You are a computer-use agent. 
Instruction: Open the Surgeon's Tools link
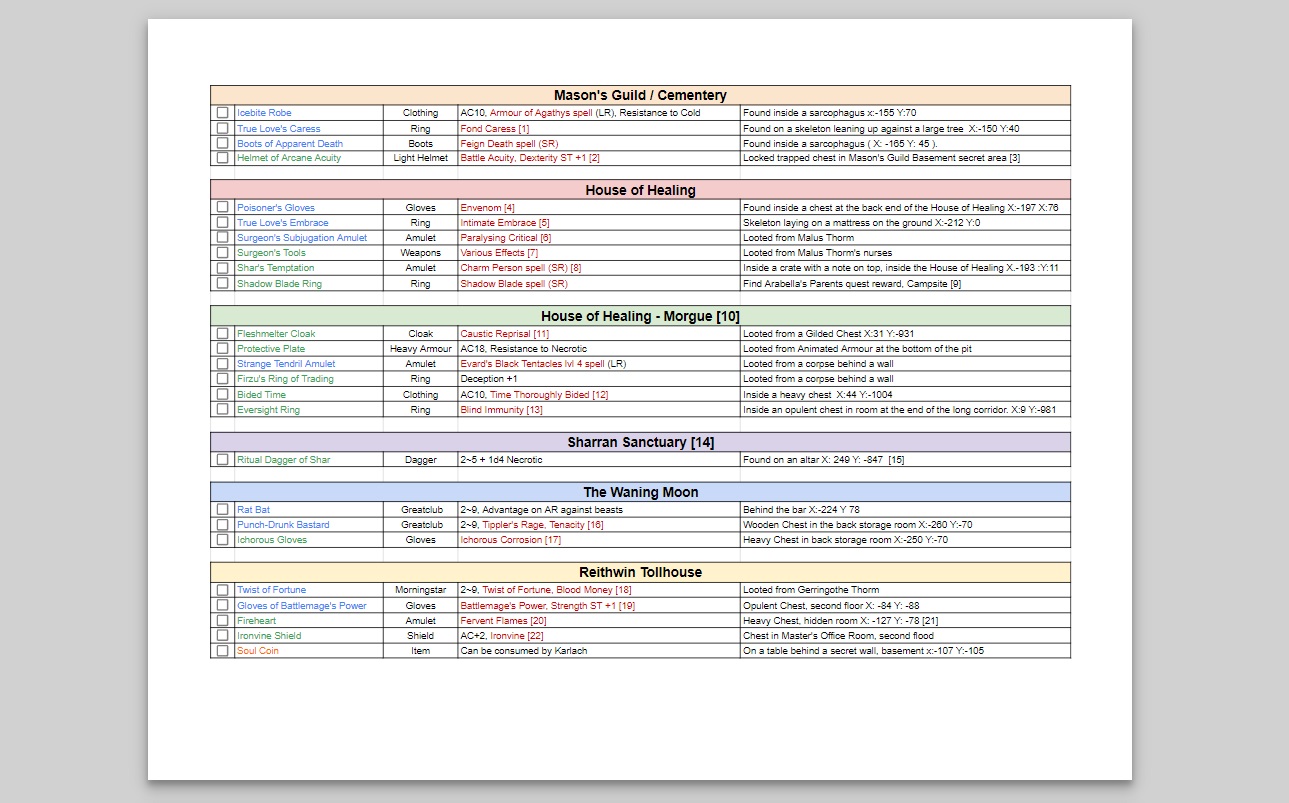(x=271, y=253)
